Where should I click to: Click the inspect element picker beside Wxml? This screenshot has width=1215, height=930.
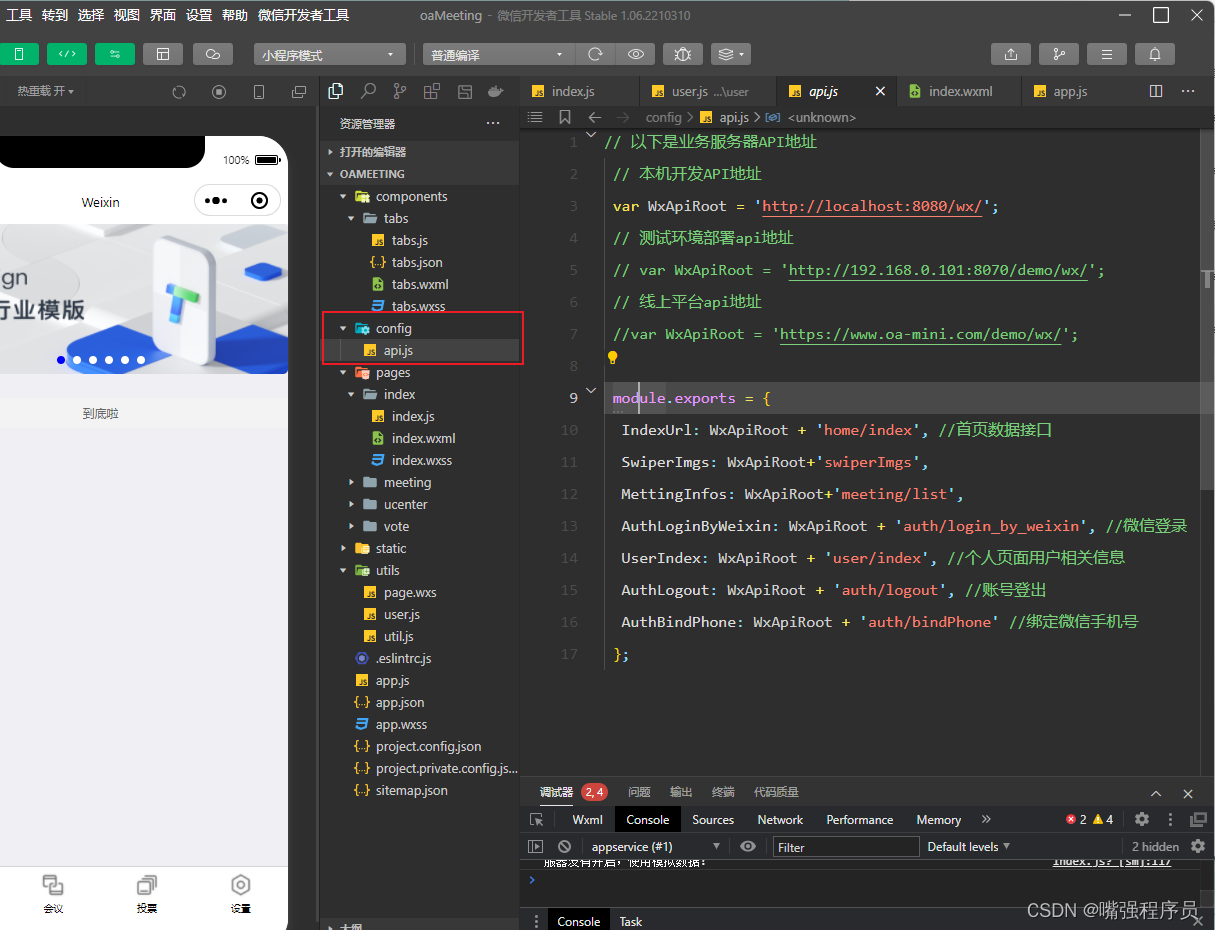[x=537, y=820]
